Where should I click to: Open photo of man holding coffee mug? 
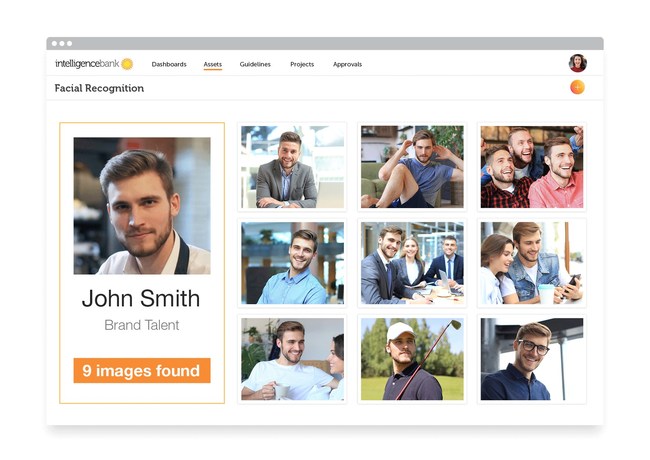pos(292,359)
